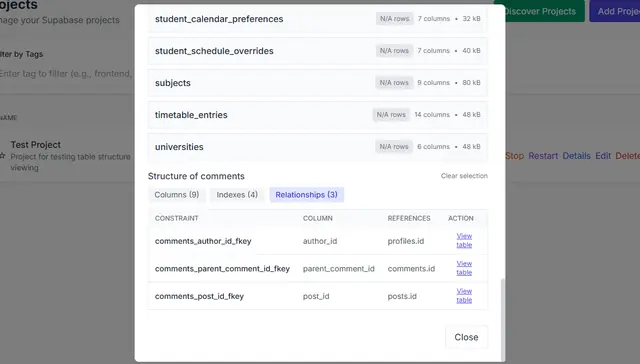Select the subjects table row
Image resolution: width=640 pixels, height=364 pixels.
coord(318,83)
